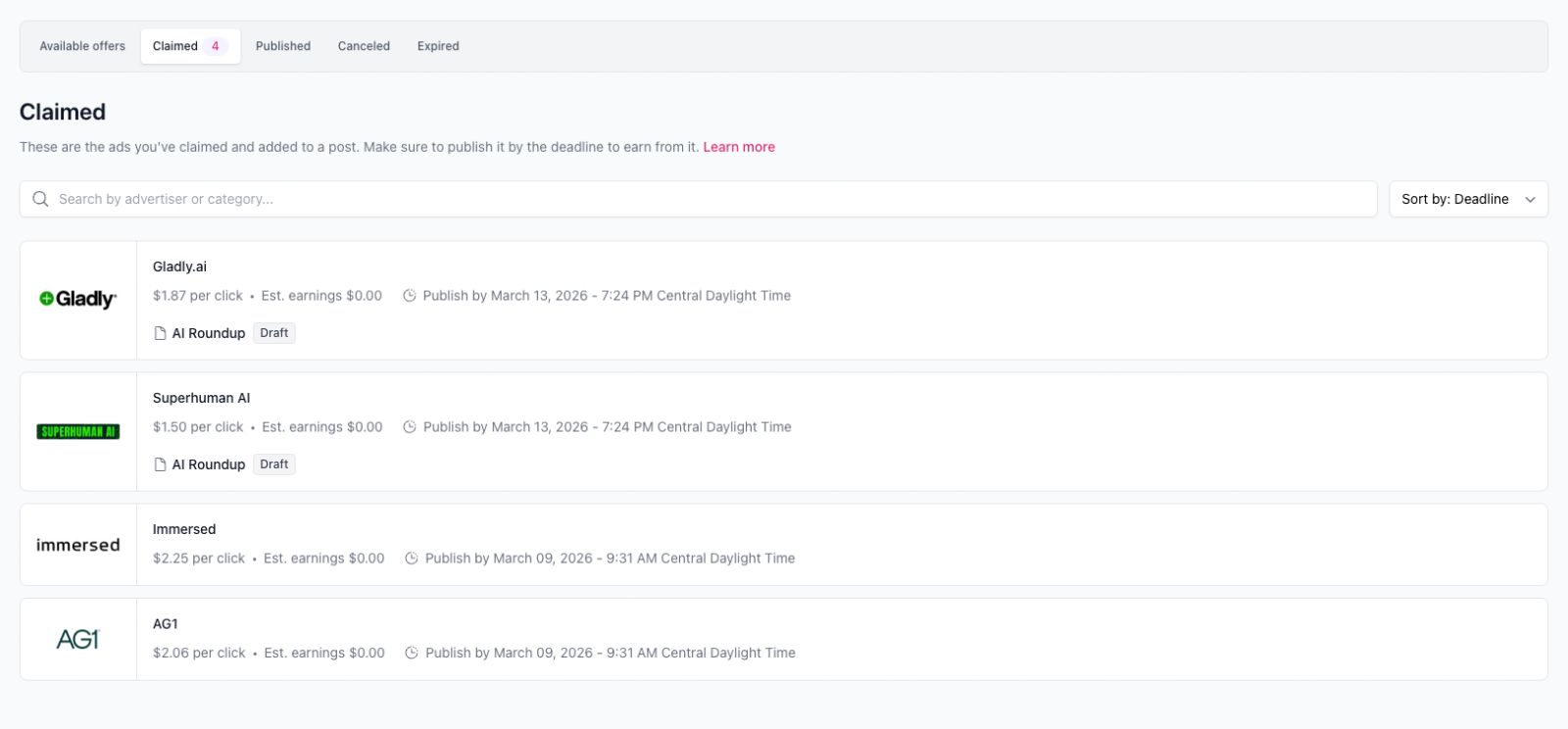This screenshot has width=1568, height=729.
Task: Click clock icon beside Gladly.ai deadline
Action: (410, 296)
